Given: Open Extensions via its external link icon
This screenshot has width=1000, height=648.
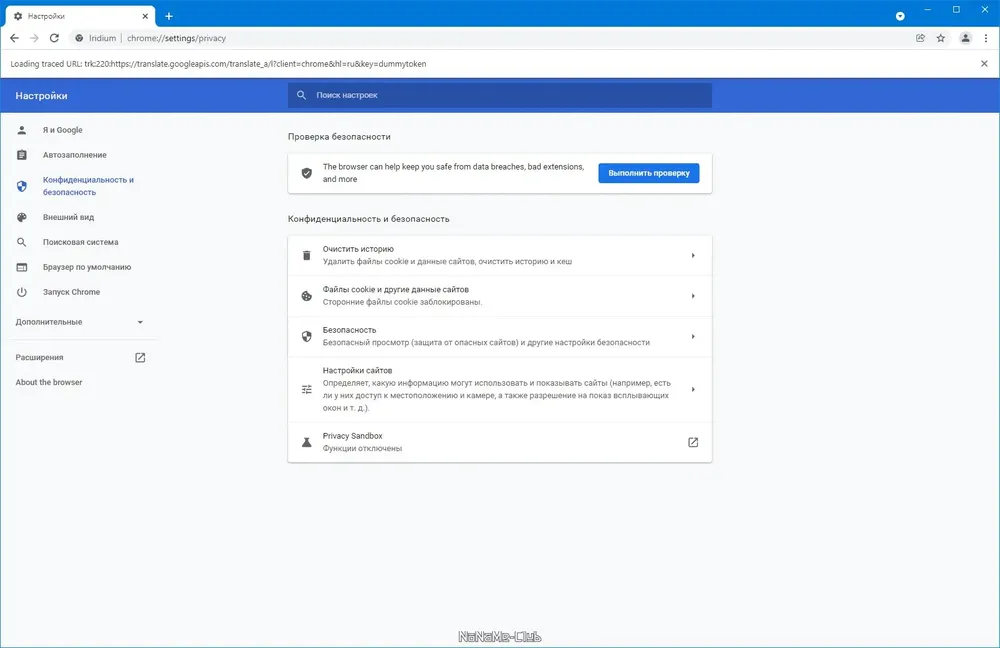Looking at the screenshot, I should (x=140, y=358).
